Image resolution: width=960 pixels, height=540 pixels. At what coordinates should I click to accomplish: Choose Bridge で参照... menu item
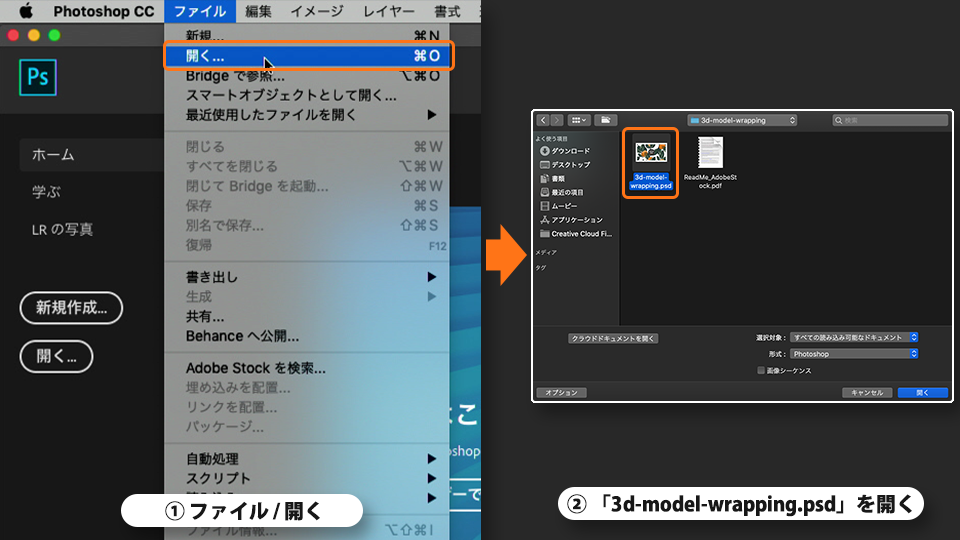coord(307,76)
